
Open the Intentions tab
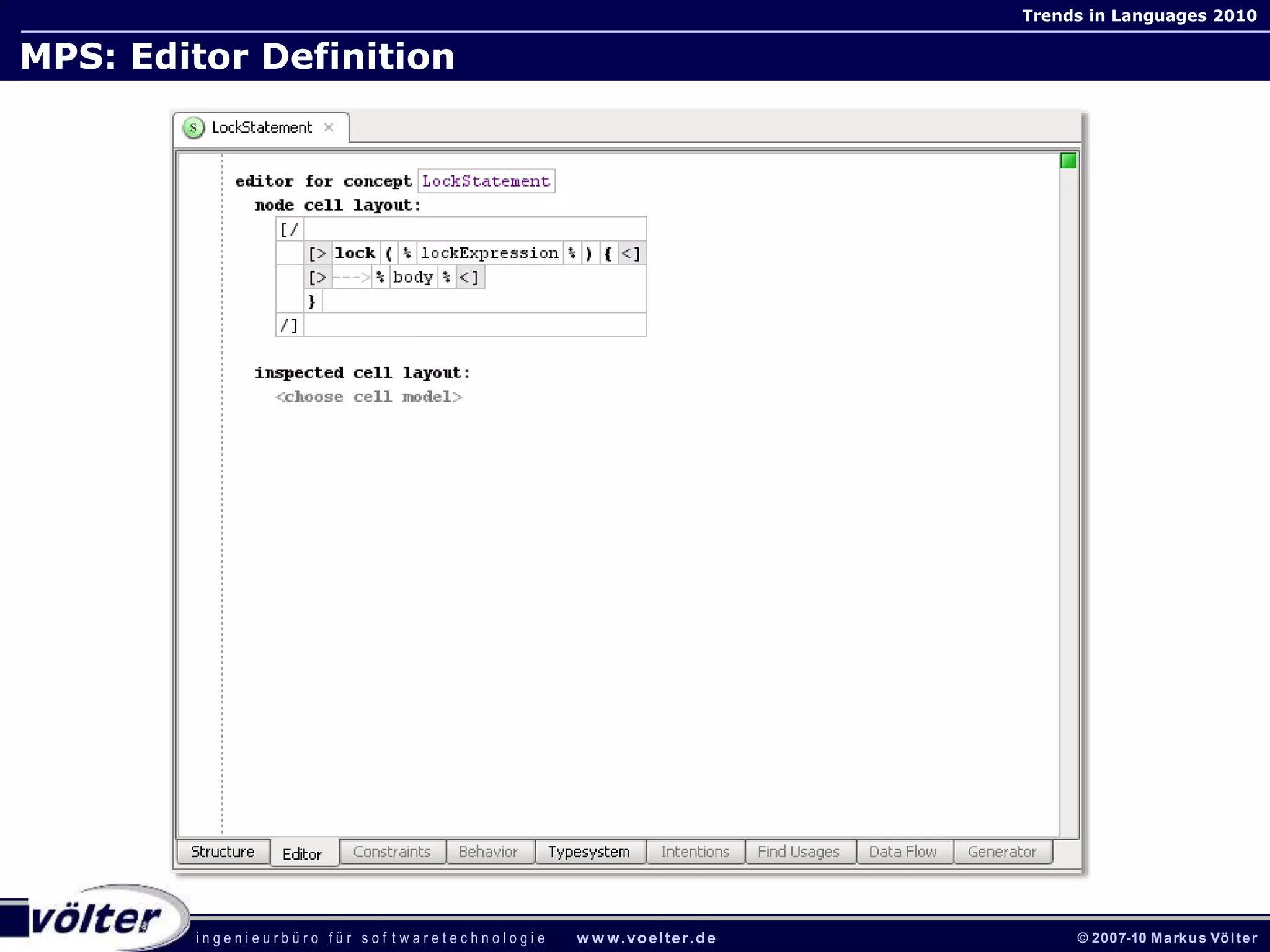click(x=695, y=852)
